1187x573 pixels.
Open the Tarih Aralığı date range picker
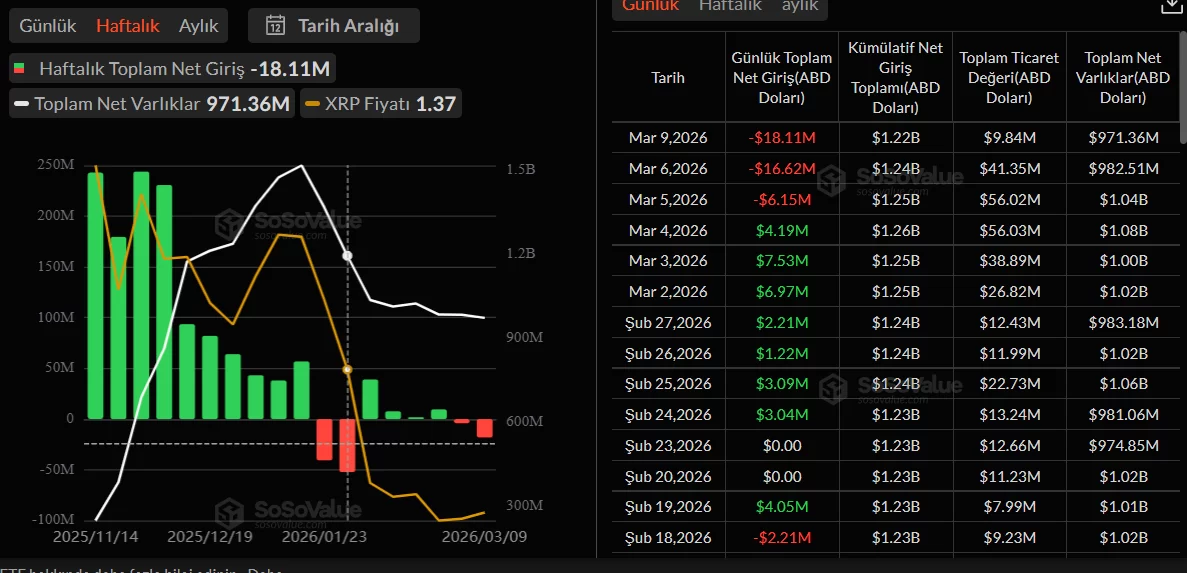click(334, 26)
